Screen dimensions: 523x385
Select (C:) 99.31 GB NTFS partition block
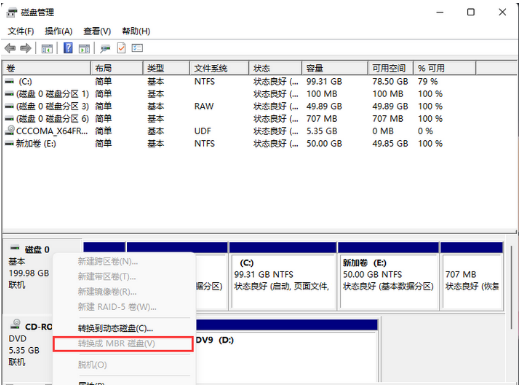click(283, 277)
